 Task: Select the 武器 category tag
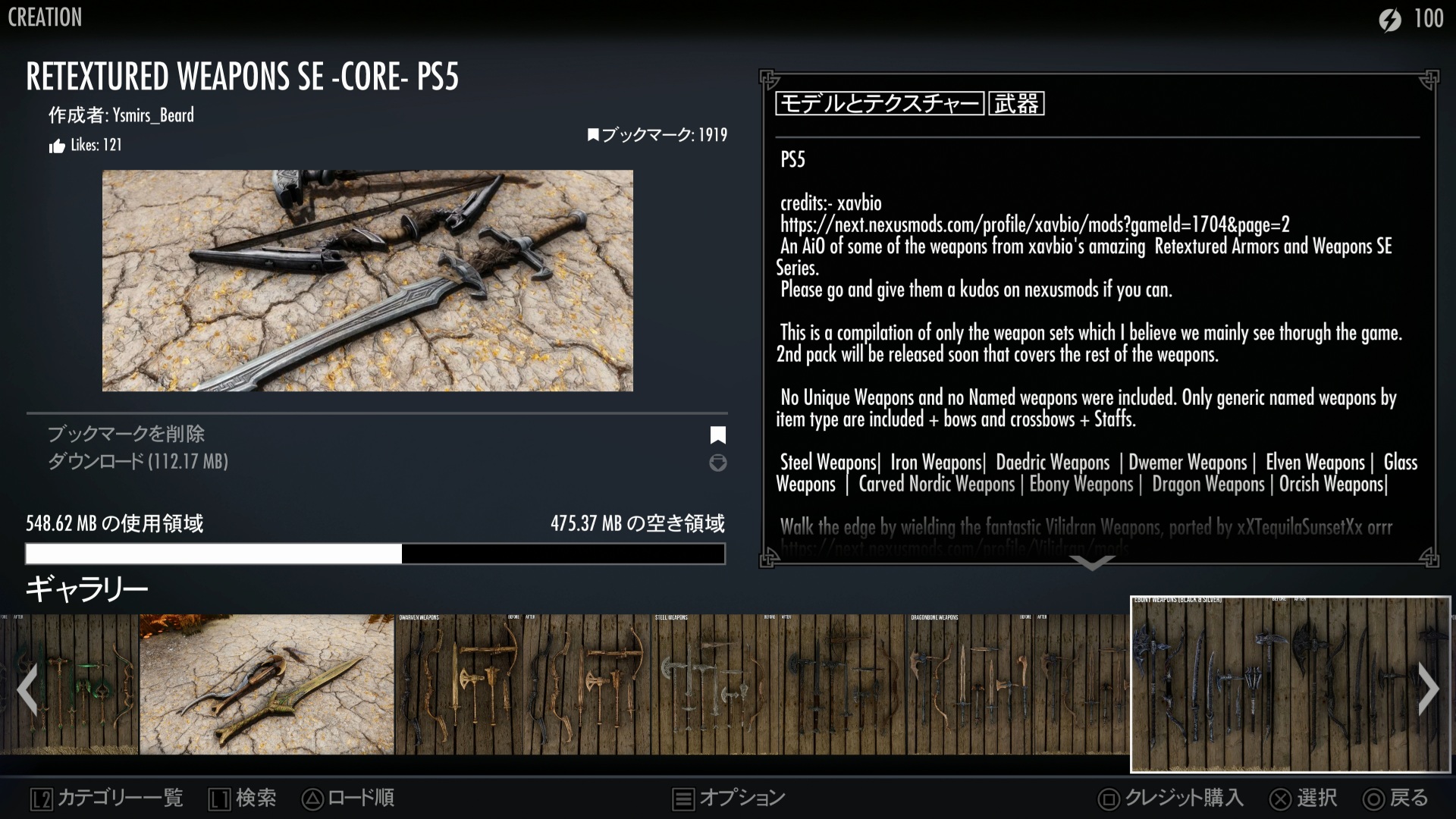(x=1016, y=104)
